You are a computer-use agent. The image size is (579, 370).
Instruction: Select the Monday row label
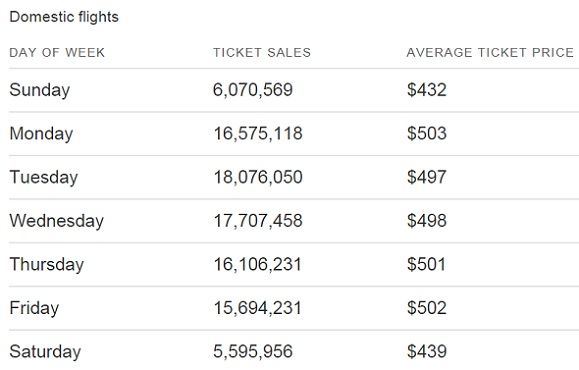41,133
